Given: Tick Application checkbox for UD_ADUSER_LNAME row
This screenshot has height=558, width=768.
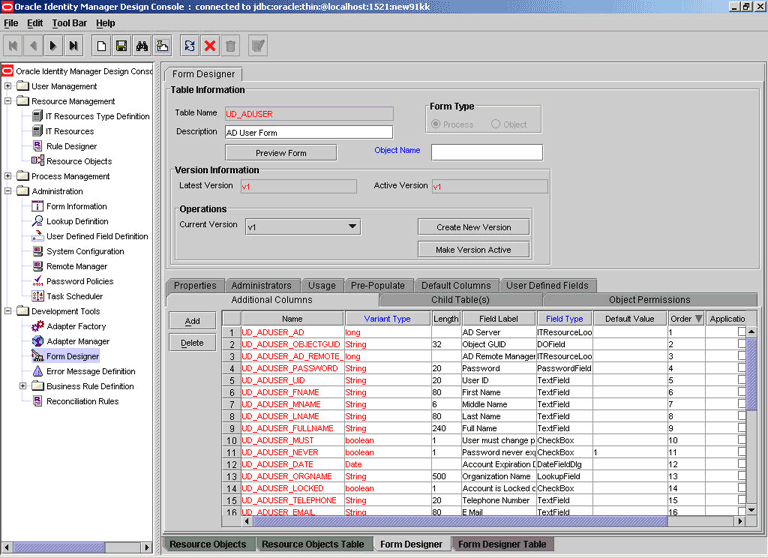Looking at the screenshot, I should pyautogui.click(x=742, y=416).
